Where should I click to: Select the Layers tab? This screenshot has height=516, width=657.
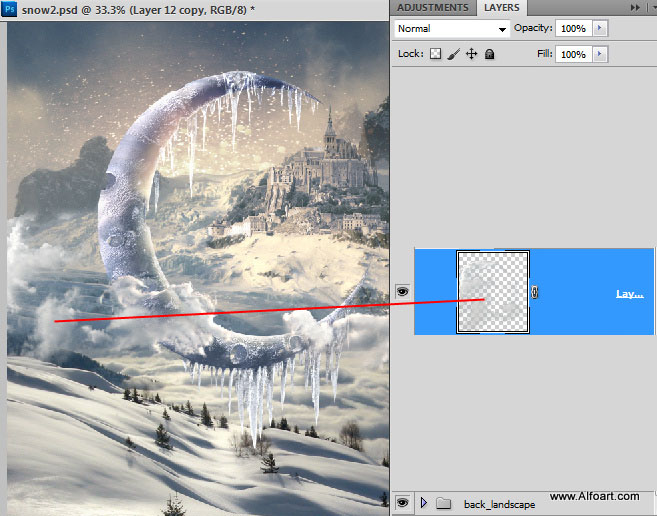point(501,8)
